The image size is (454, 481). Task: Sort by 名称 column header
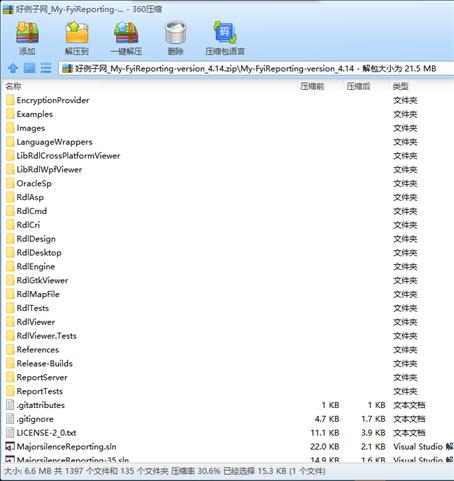(x=13, y=86)
